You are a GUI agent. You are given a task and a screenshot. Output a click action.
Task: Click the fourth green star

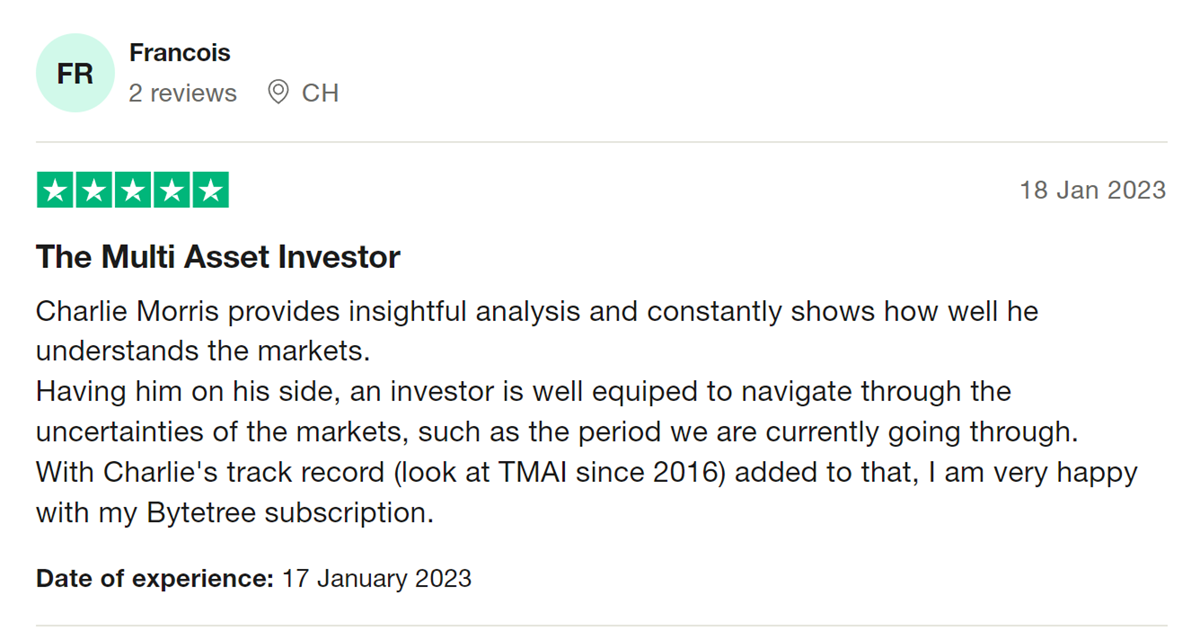(x=172, y=190)
